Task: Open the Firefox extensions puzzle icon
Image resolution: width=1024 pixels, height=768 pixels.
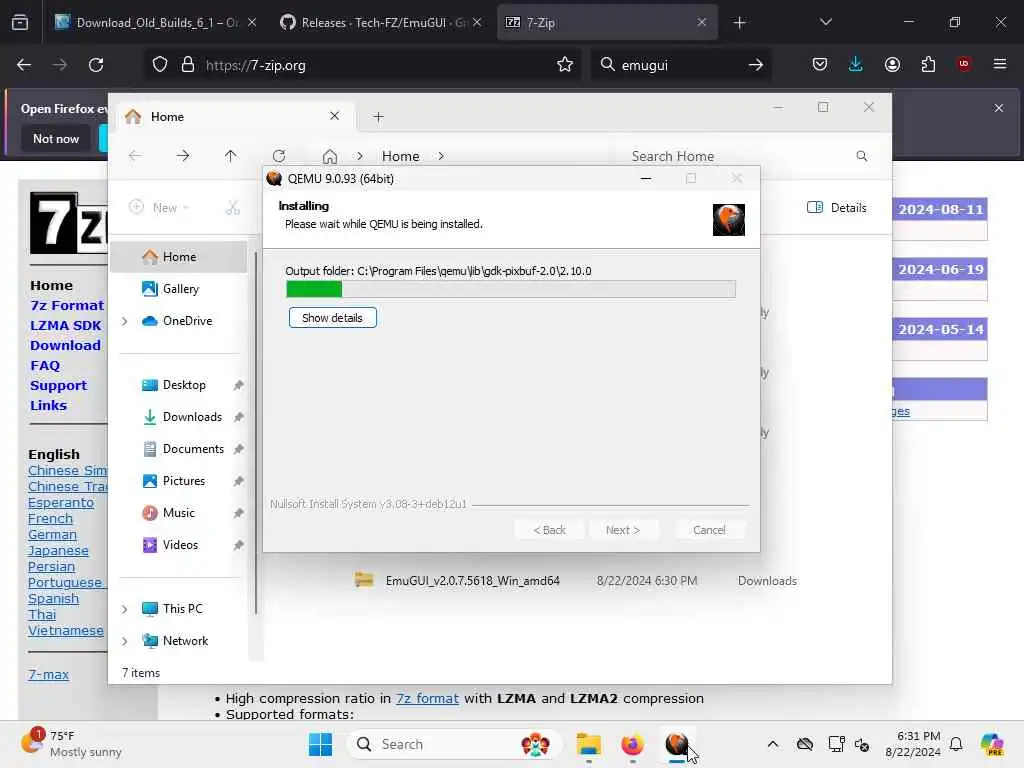Action: (x=928, y=64)
